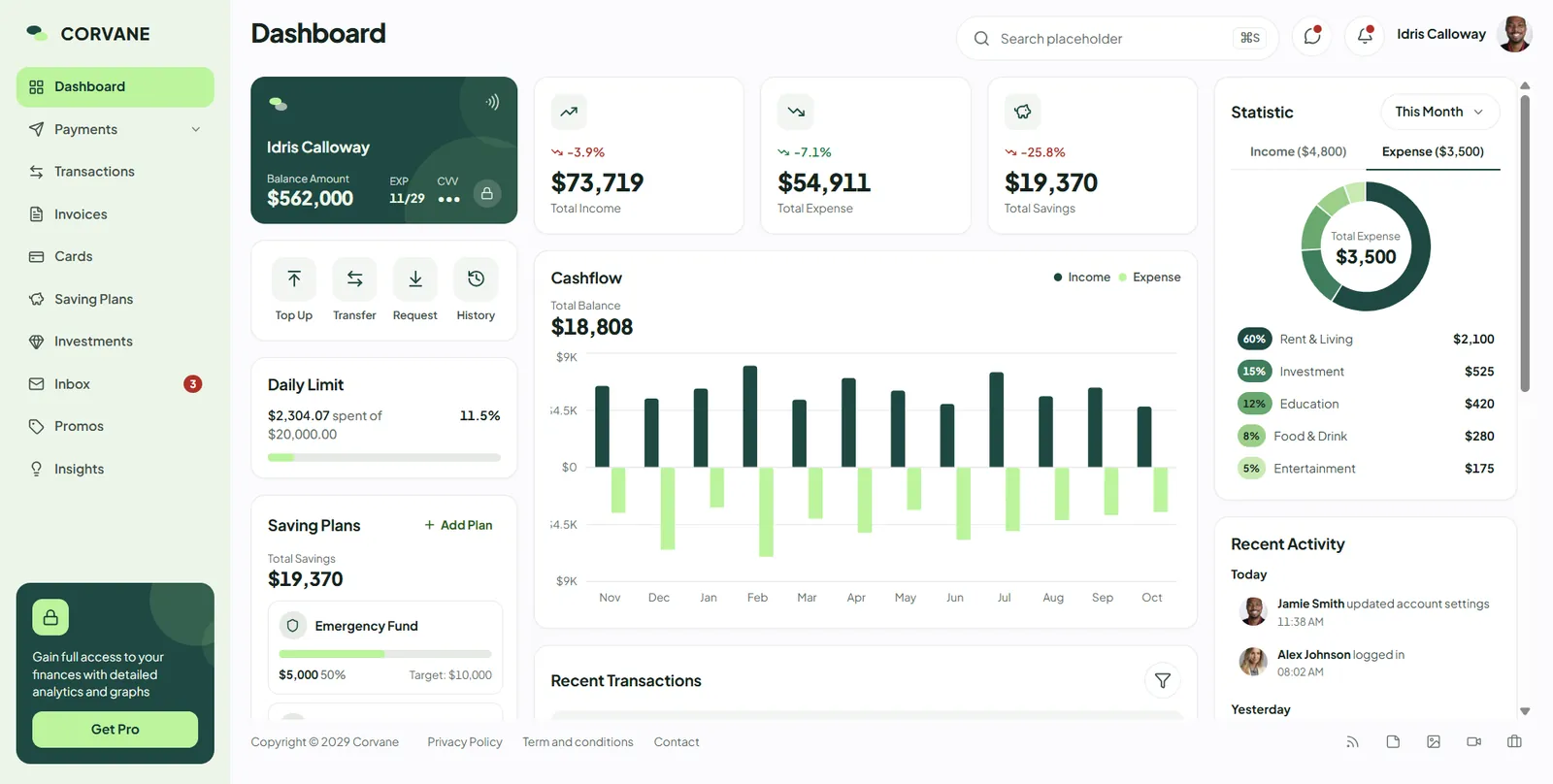The width and height of the screenshot is (1553, 784).
Task: Open the Privacy Policy link
Action: pos(465,742)
